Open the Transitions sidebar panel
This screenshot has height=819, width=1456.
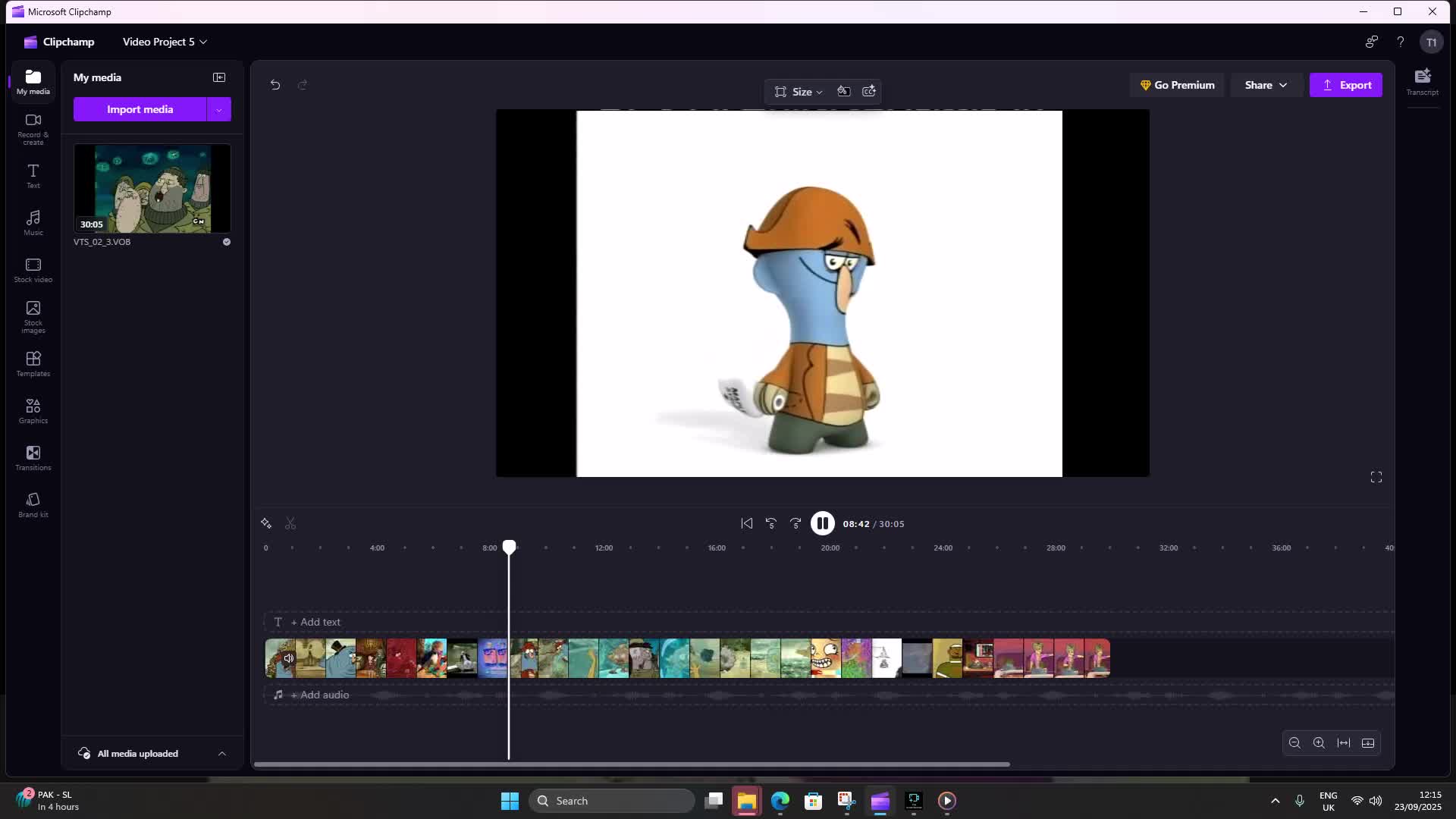[33, 458]
